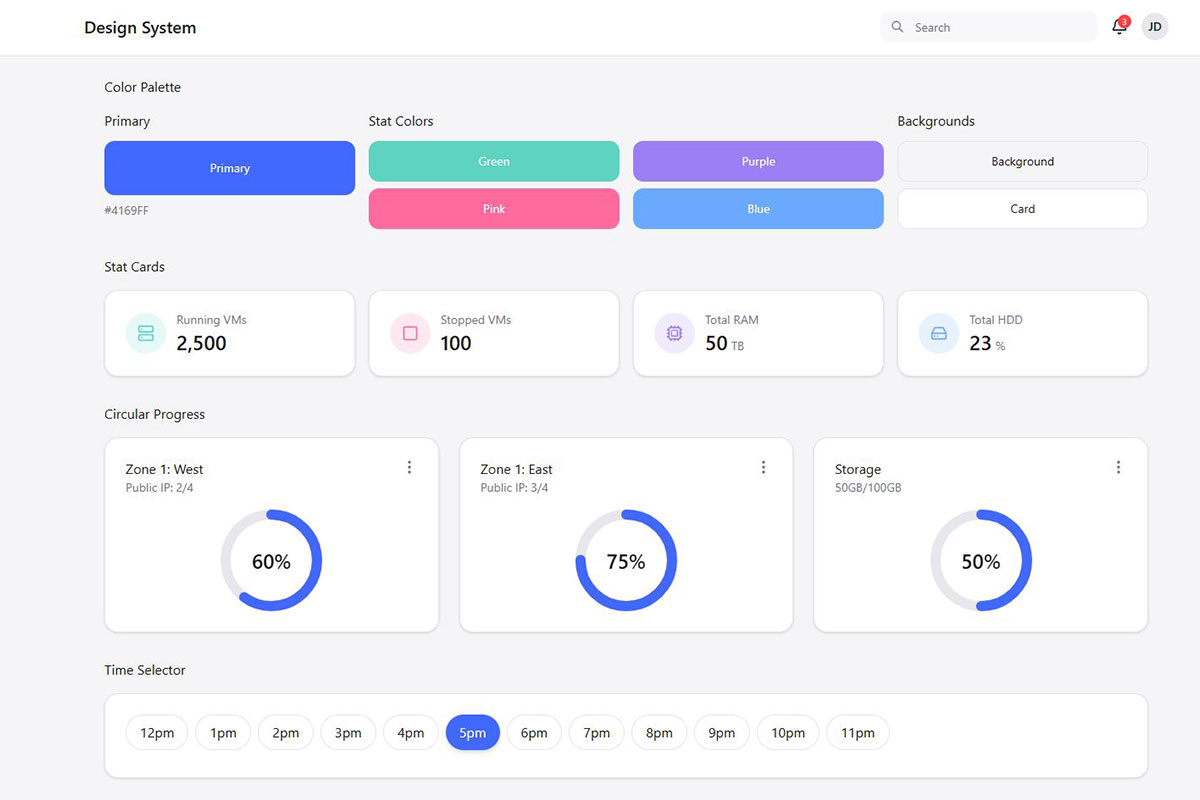Choose 11pm in the time selector
1200x800 pixels.
click(857, 733)
